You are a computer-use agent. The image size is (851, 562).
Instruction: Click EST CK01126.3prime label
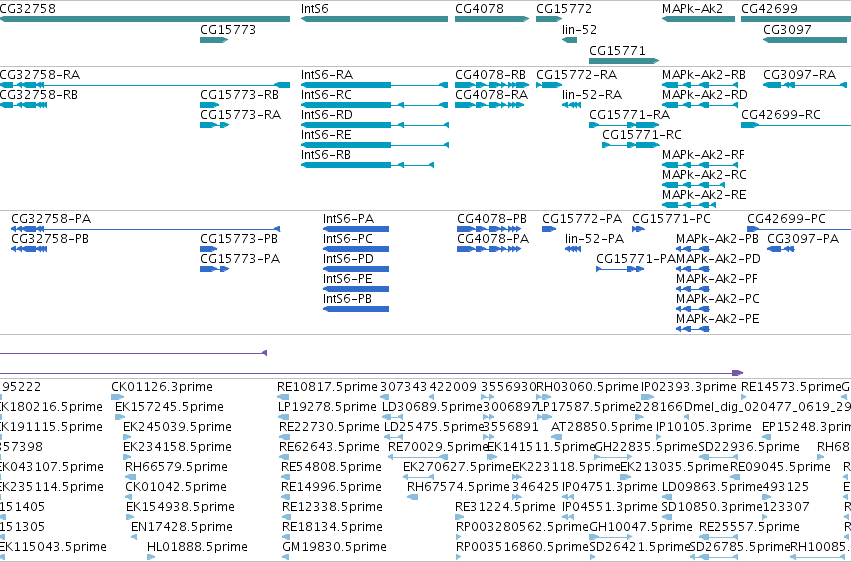162,387
